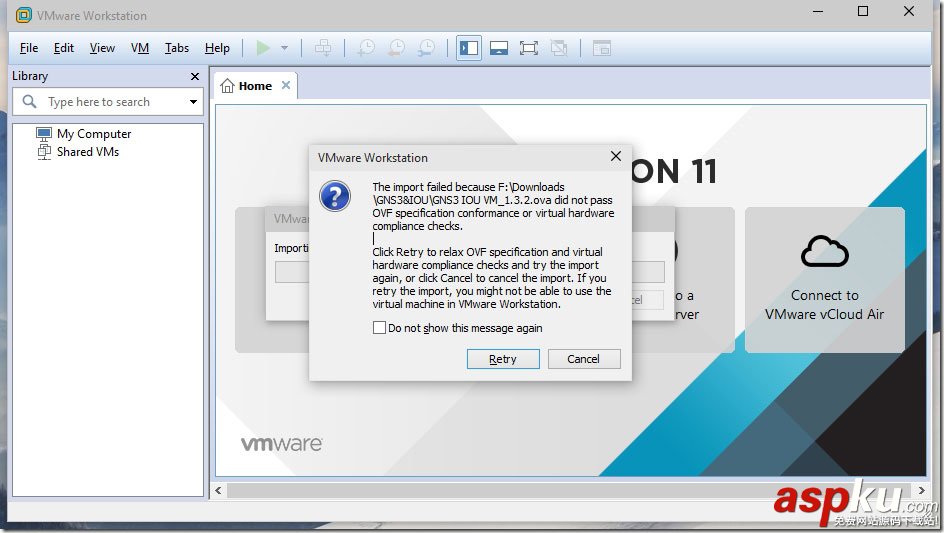Close the VMware Workstation error dialog
944x533 pixels.
coord(615,157)
